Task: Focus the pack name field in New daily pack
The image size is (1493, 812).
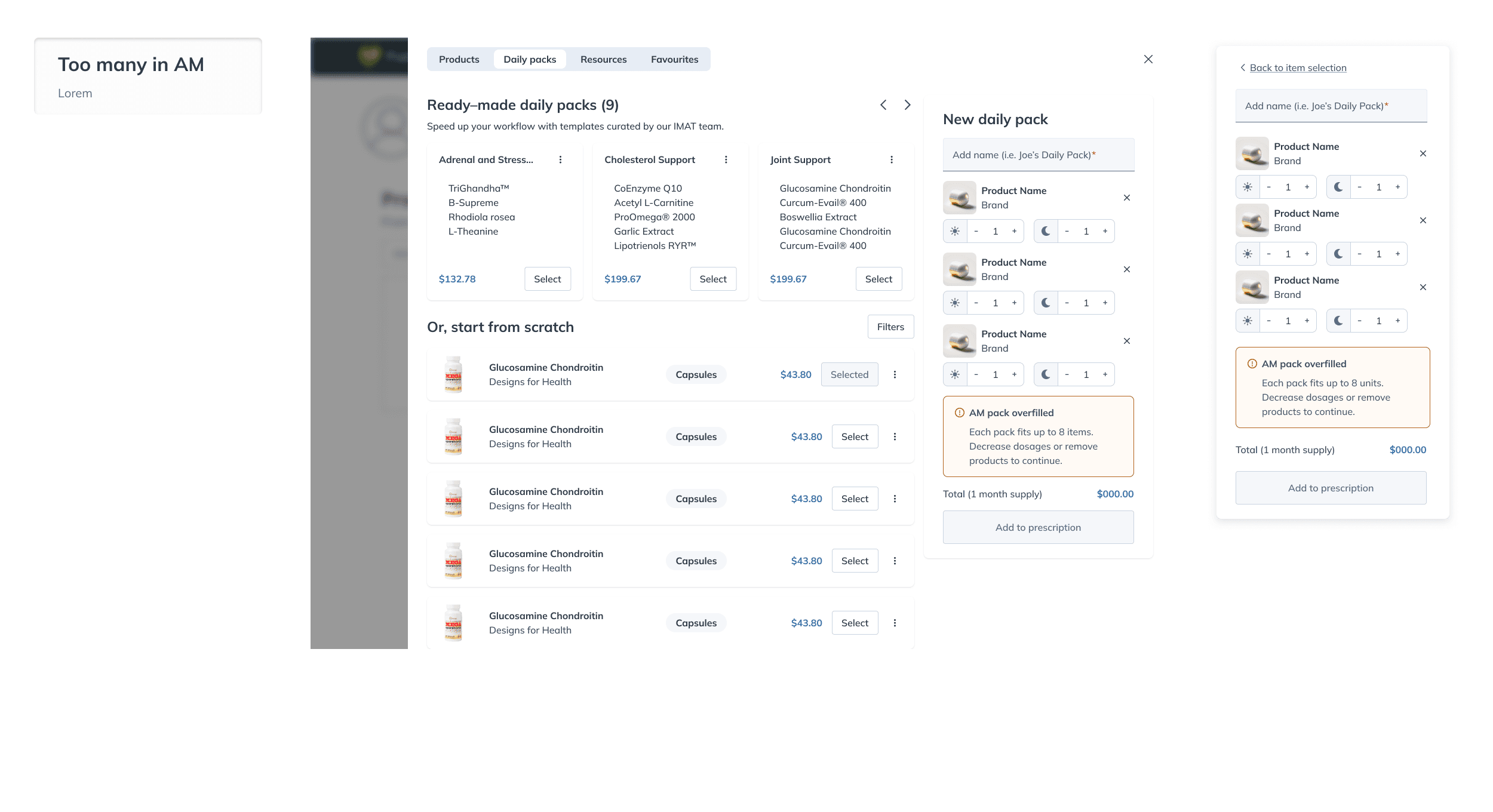Action: pos(1039,155)
